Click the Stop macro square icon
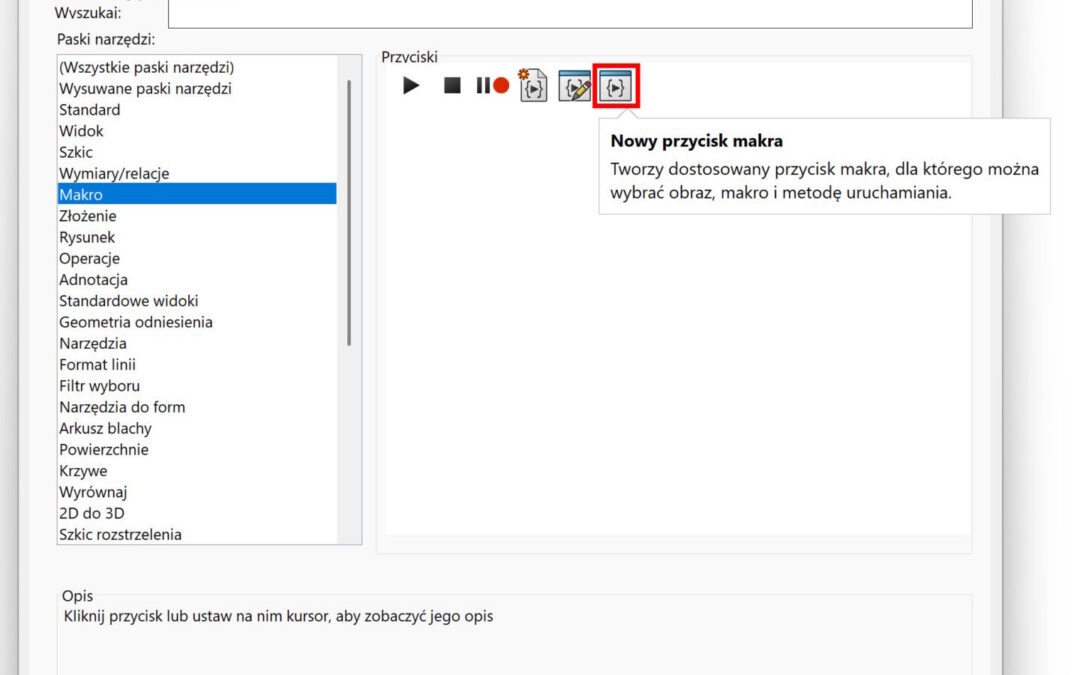Viewport: 1080px width, 675px height. pyautogui.click(x=452, y=86)
